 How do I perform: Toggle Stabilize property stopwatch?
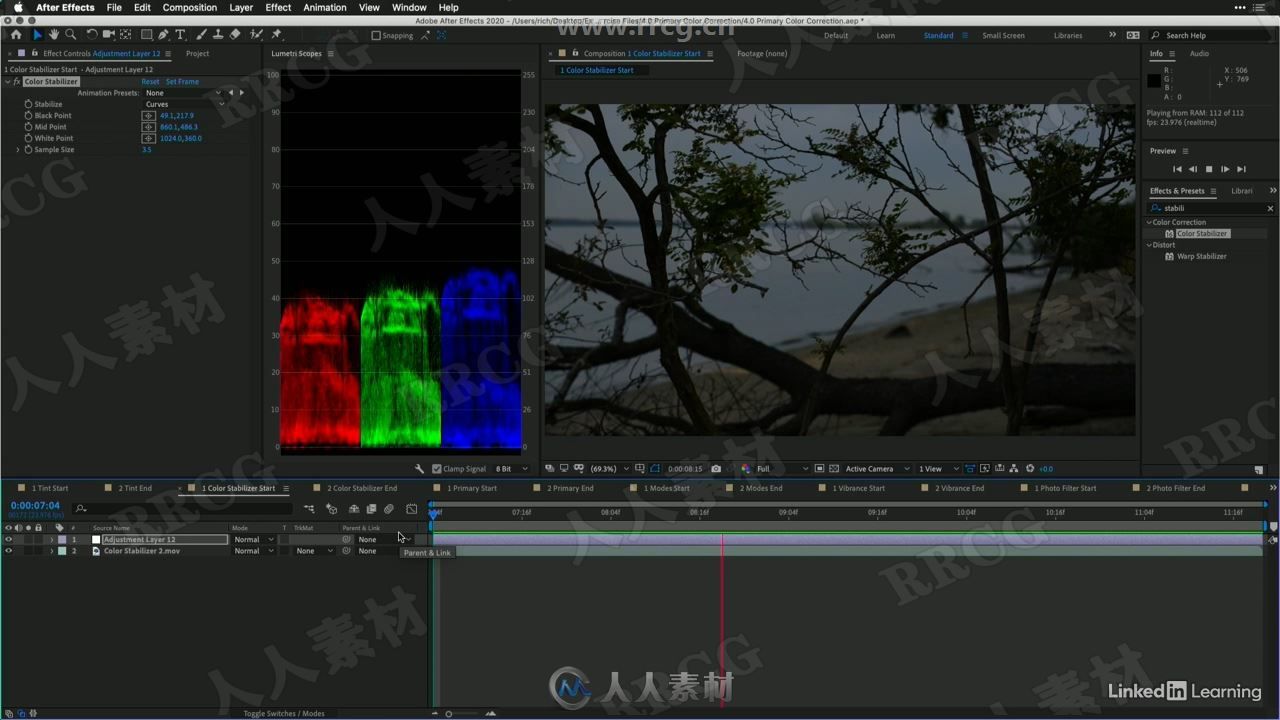pos(28,104)
